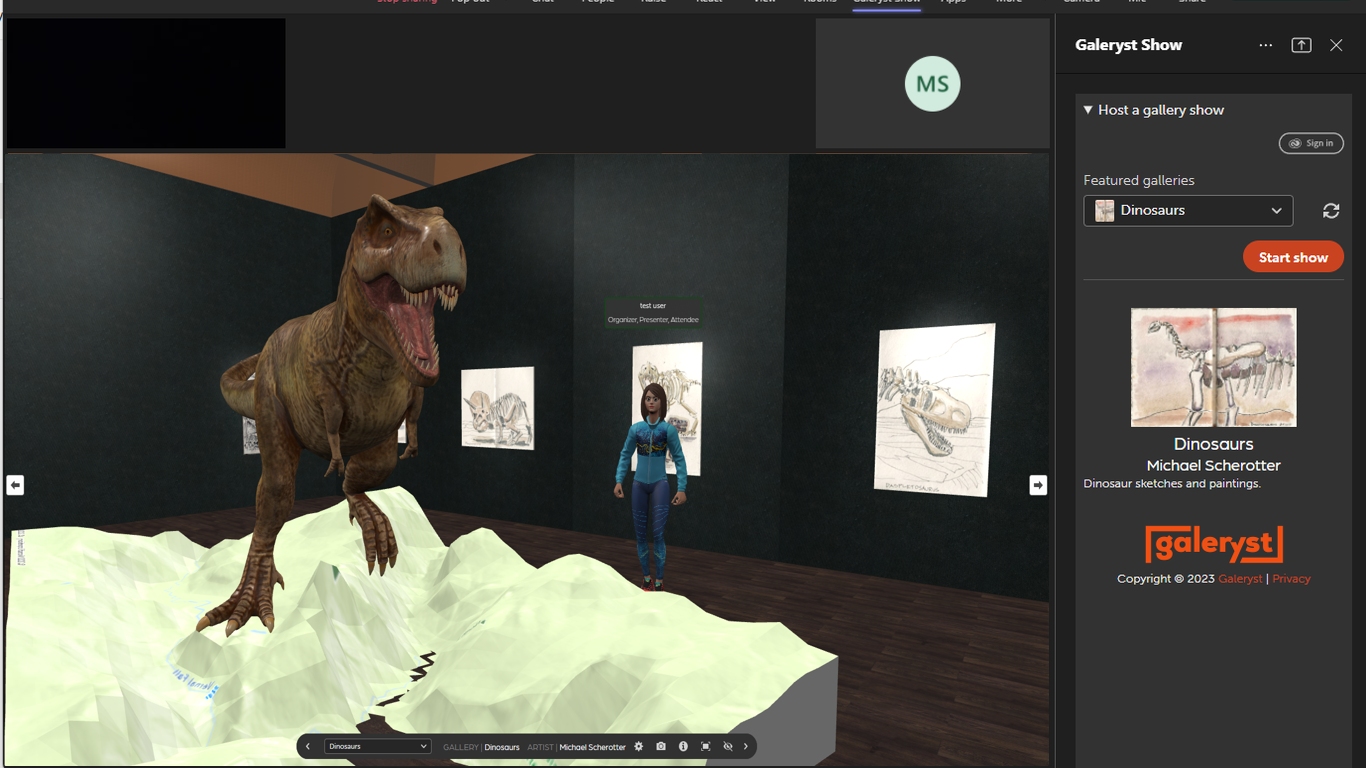The height and width of the screenshot is (768, 1366).
Task: Click Dinosaurs gallery name beside GALLERY label
Action: tap(502, 747)
